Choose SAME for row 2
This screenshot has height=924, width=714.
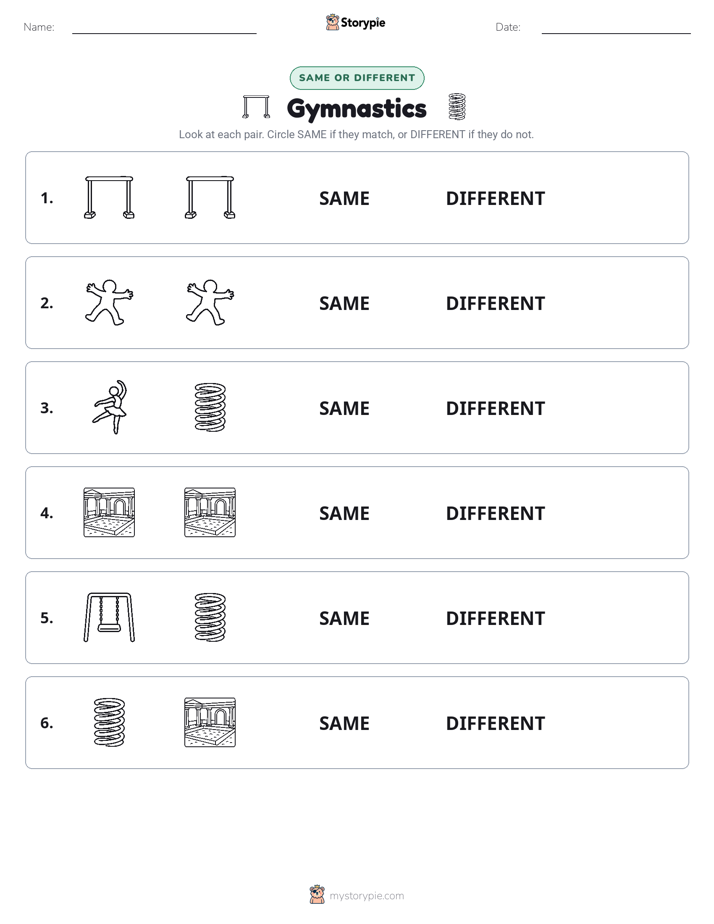(x=344, y=303)
